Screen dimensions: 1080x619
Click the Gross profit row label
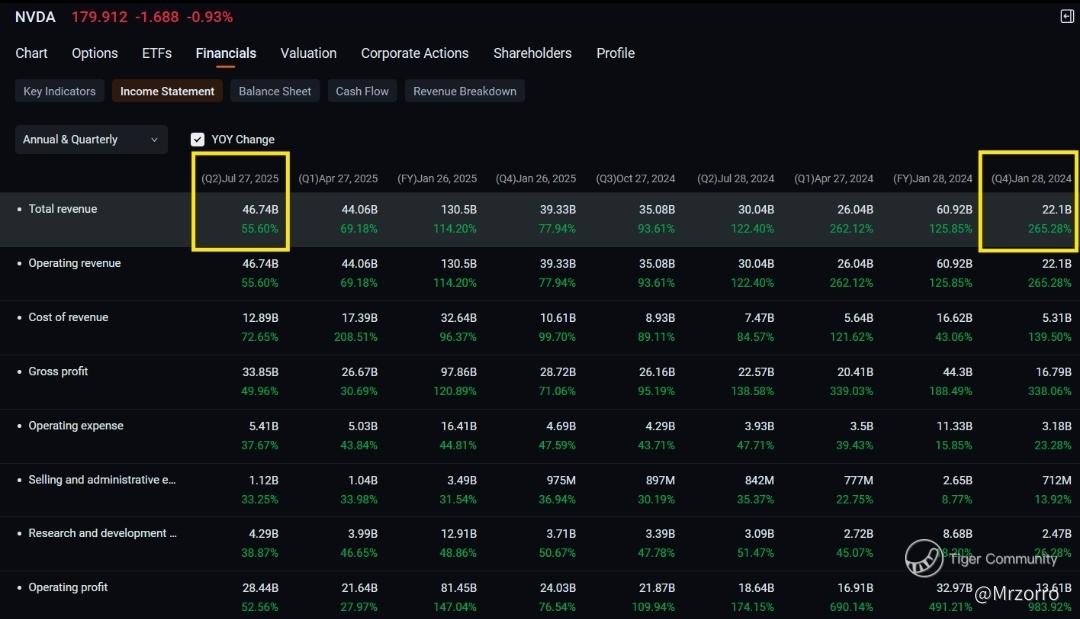(58, 371)
